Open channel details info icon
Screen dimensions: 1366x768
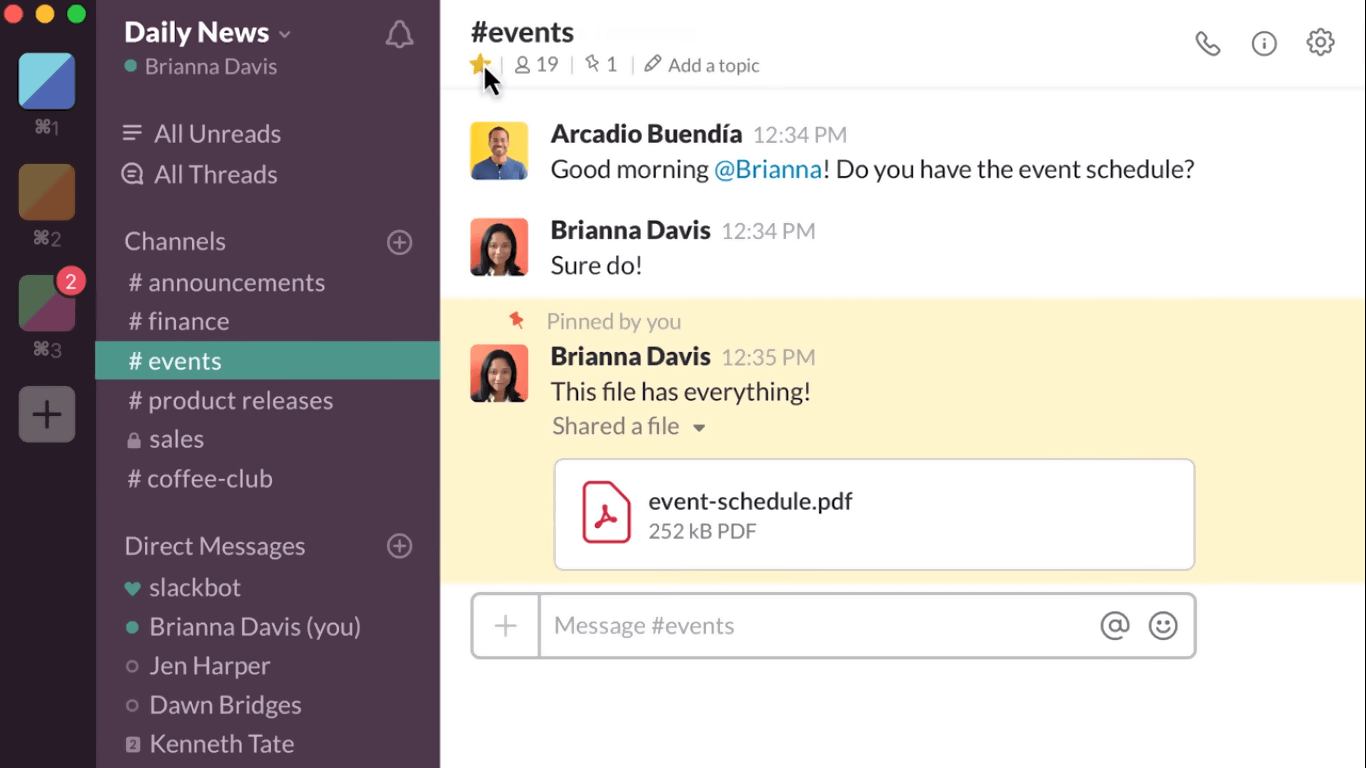(1264, 43)
